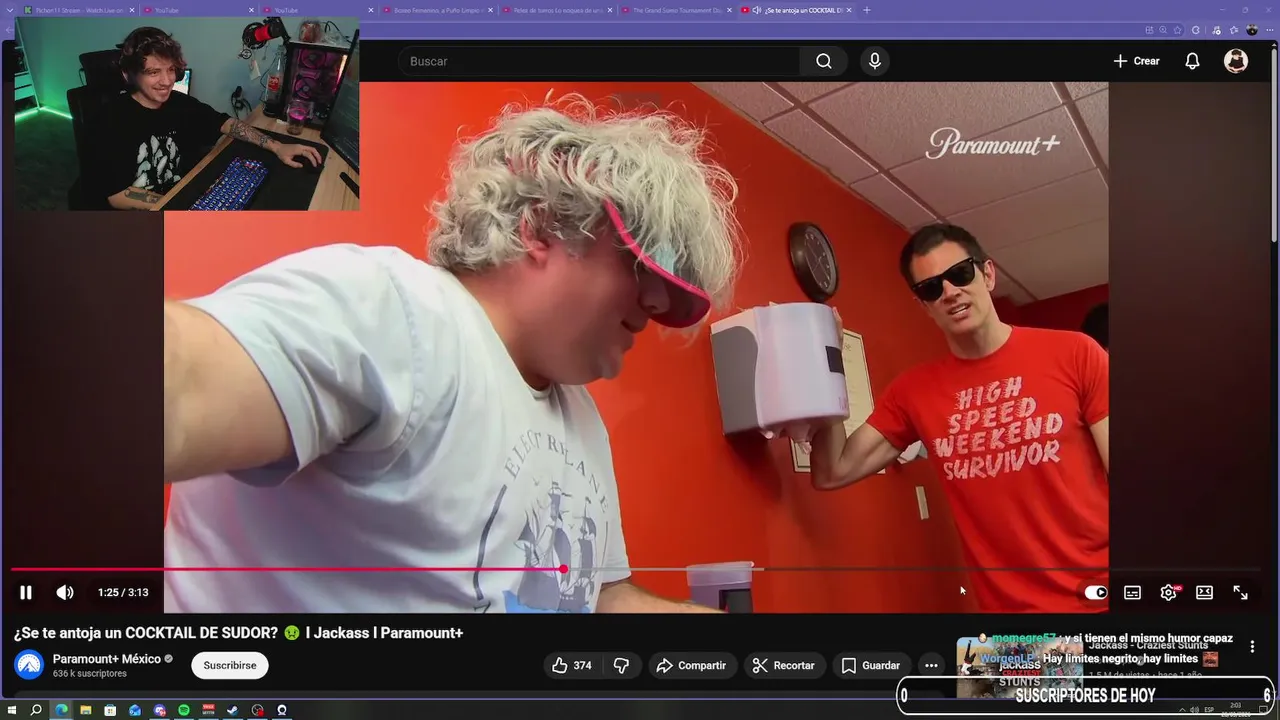Open the account avatar menu
The height and width of the screenshot is (720, 1280).
point(1236,61)
